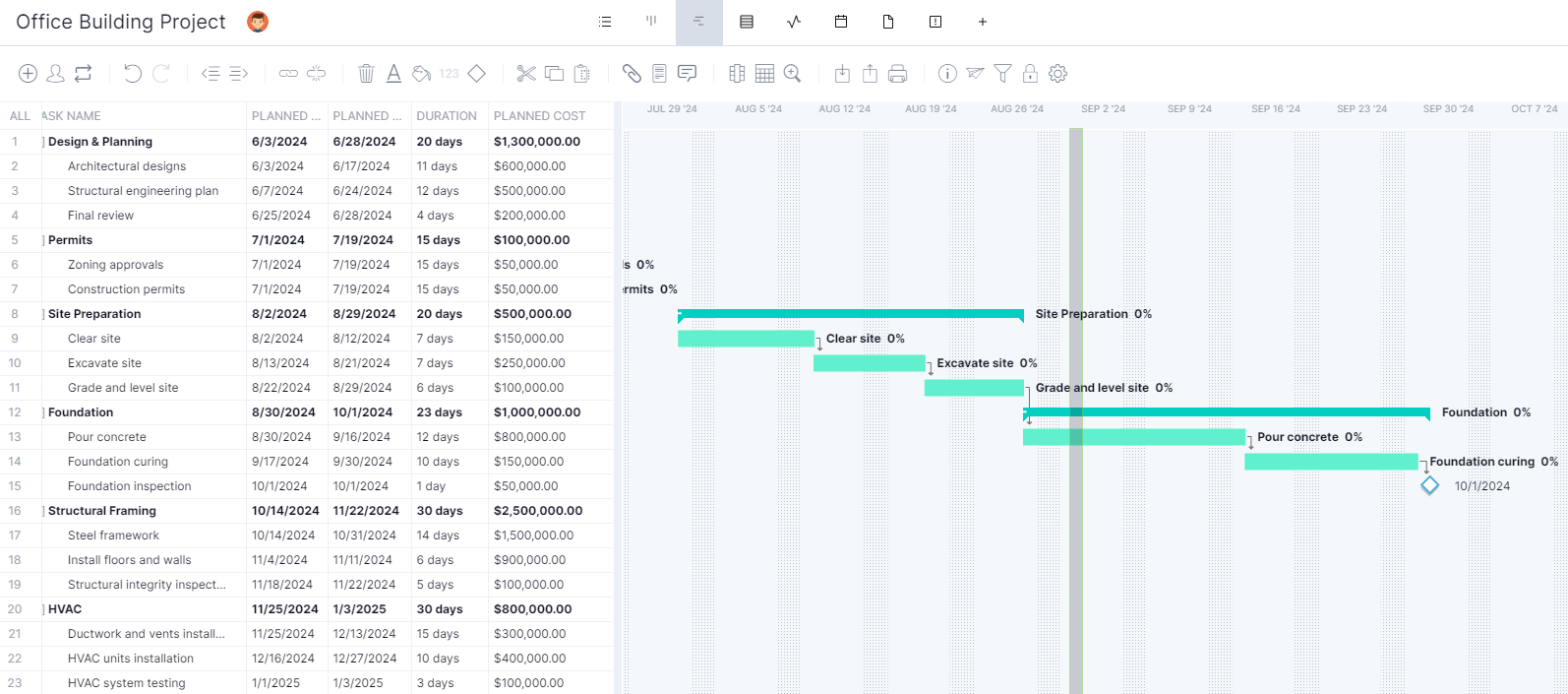Link the selected tasks
Screen dimensions: 1568x694
[x=288, y=73]
